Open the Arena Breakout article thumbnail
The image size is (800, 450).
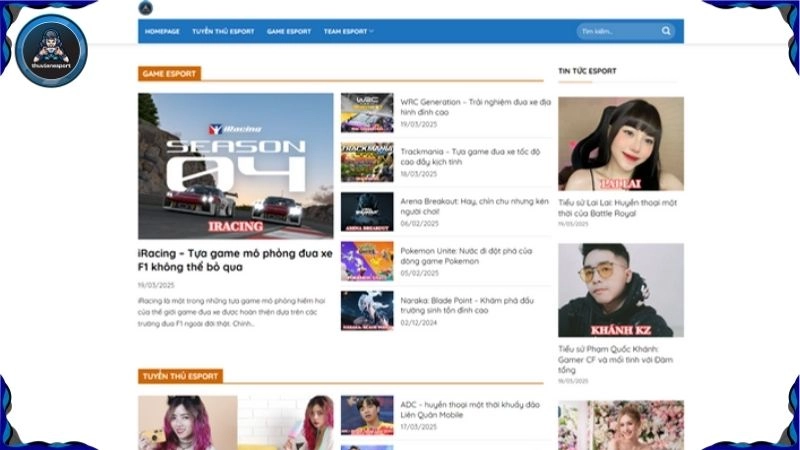click(x=367, y=211)
